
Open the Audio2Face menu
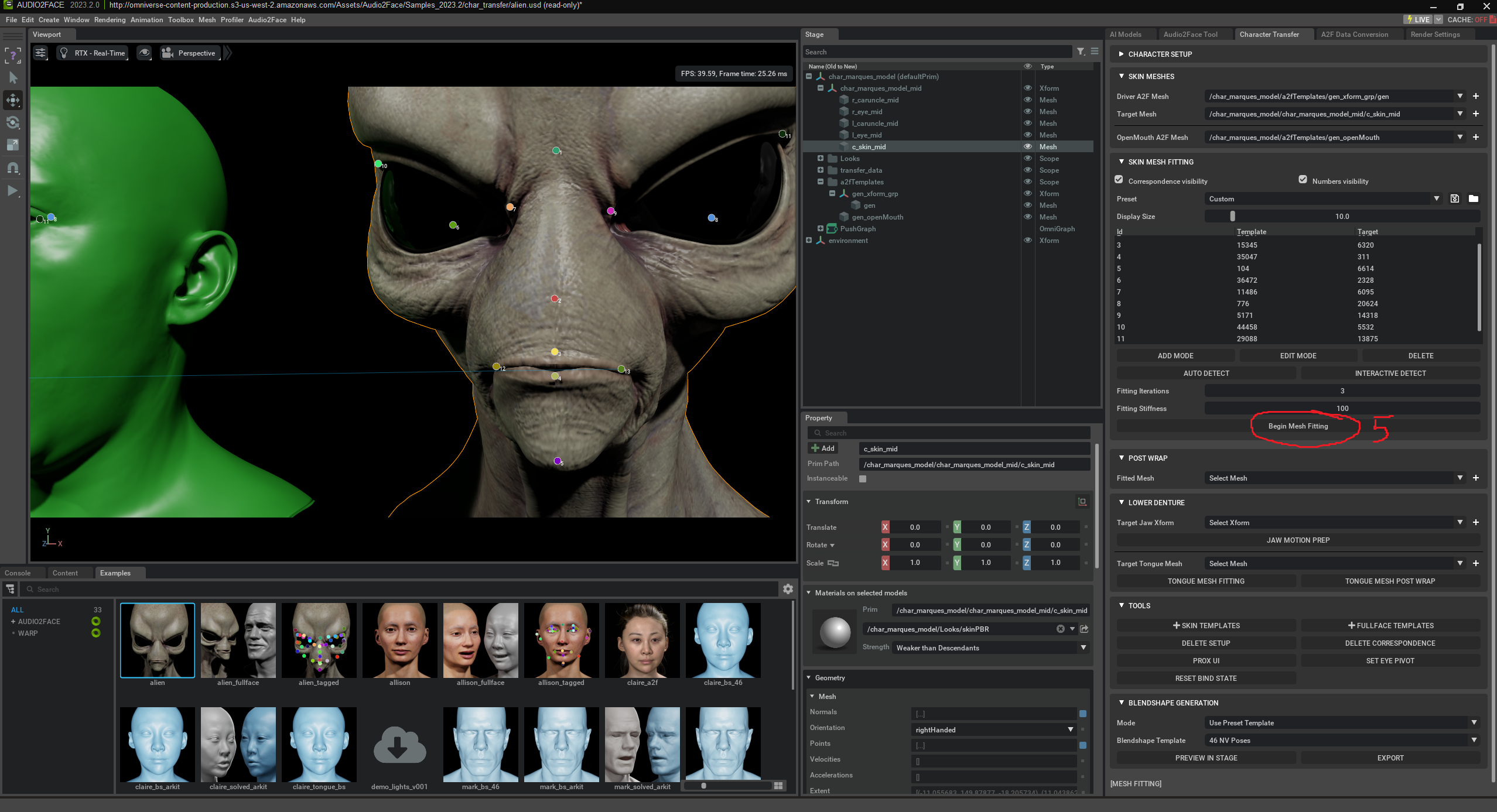pyautogui.click(x=267, y=20)
